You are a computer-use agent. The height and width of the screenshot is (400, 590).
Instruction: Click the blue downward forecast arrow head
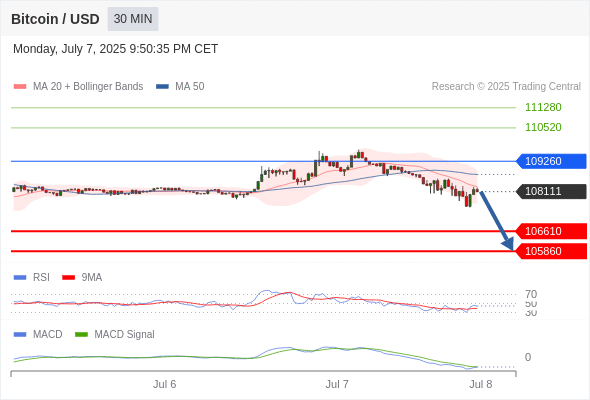[508, 244]
